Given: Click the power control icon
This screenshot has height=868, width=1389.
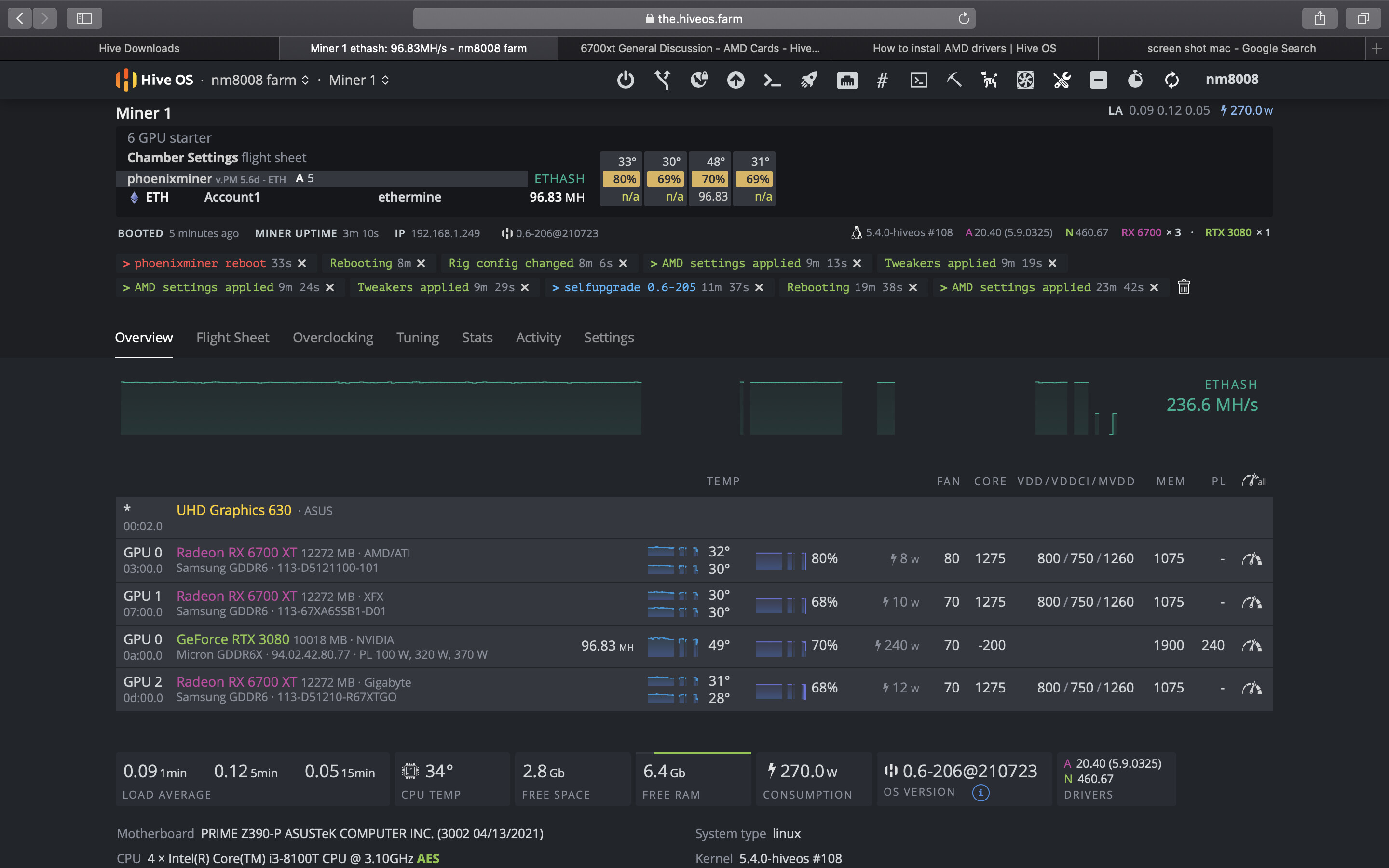Looking at the screenshot, I should coord(625,80).
